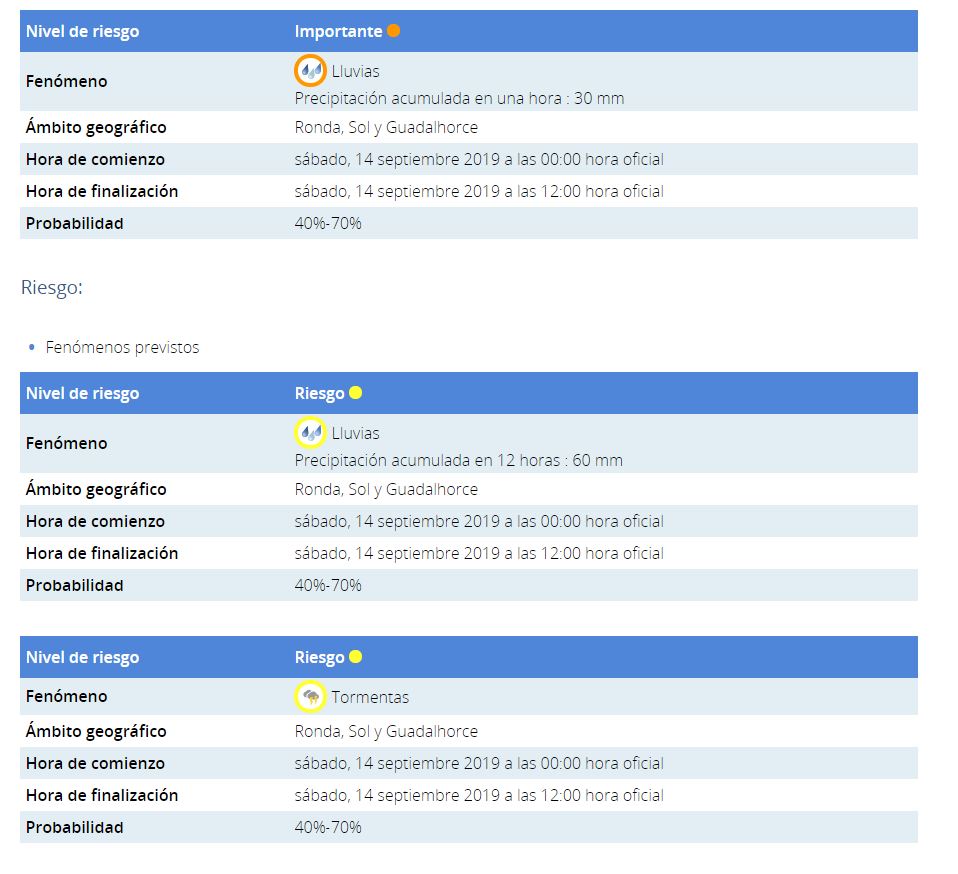Click the 'Fenómenos previstos' bullet item

coord(122,348)
